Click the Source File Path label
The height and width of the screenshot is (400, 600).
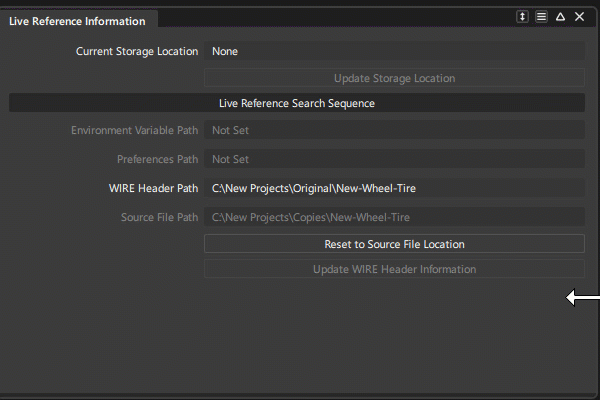159,217
